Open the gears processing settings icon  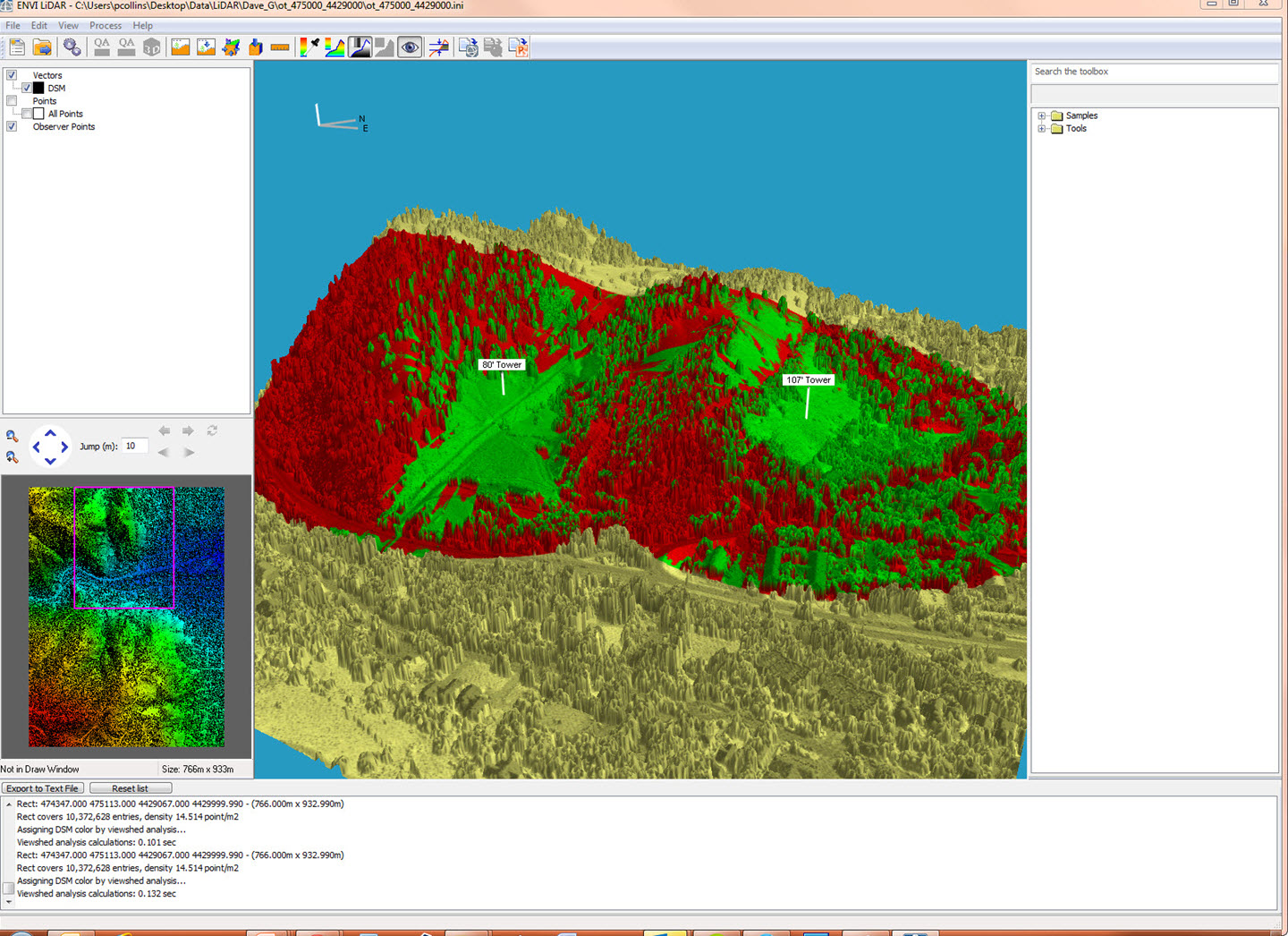[x=72, y=47]
